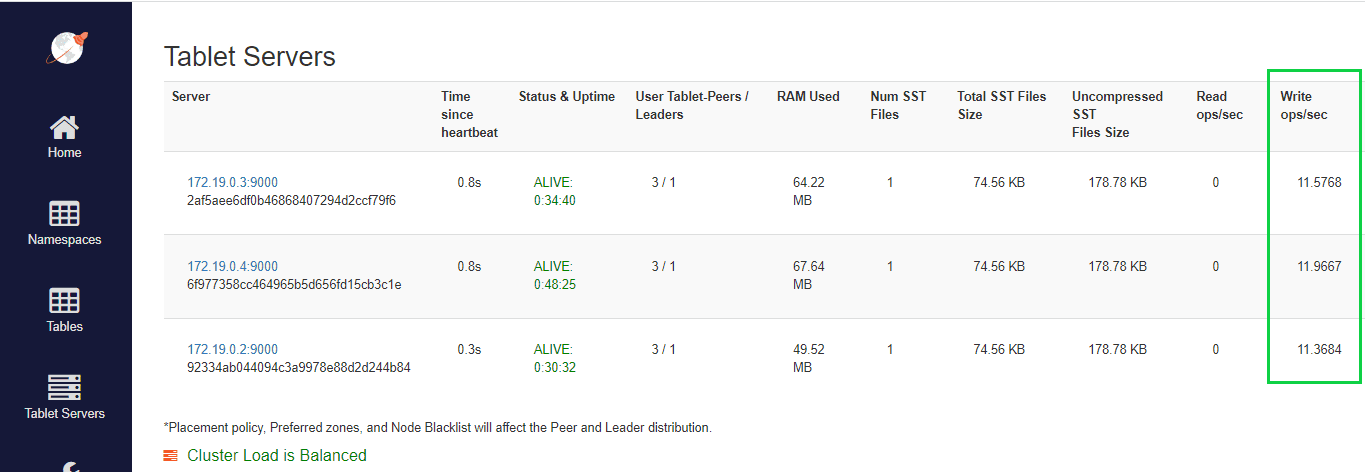
Task: Click Cluster Load is Balanced text
Action: [277, 456]
